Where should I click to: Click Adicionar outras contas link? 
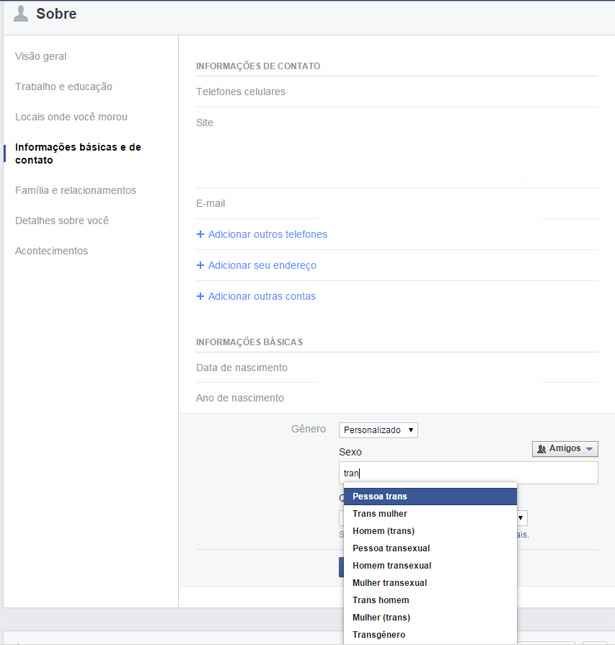(262, 296)
